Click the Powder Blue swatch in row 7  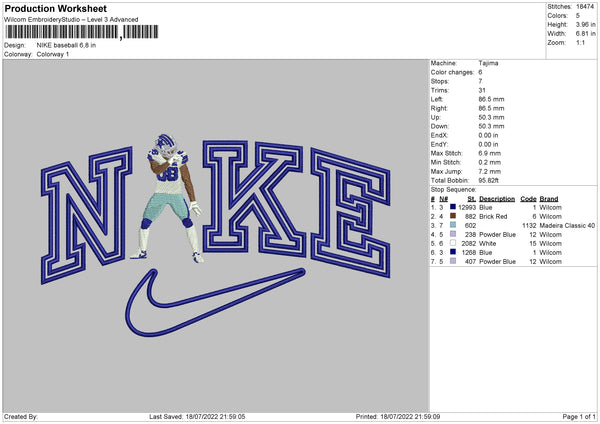click(x=453, y=261)
